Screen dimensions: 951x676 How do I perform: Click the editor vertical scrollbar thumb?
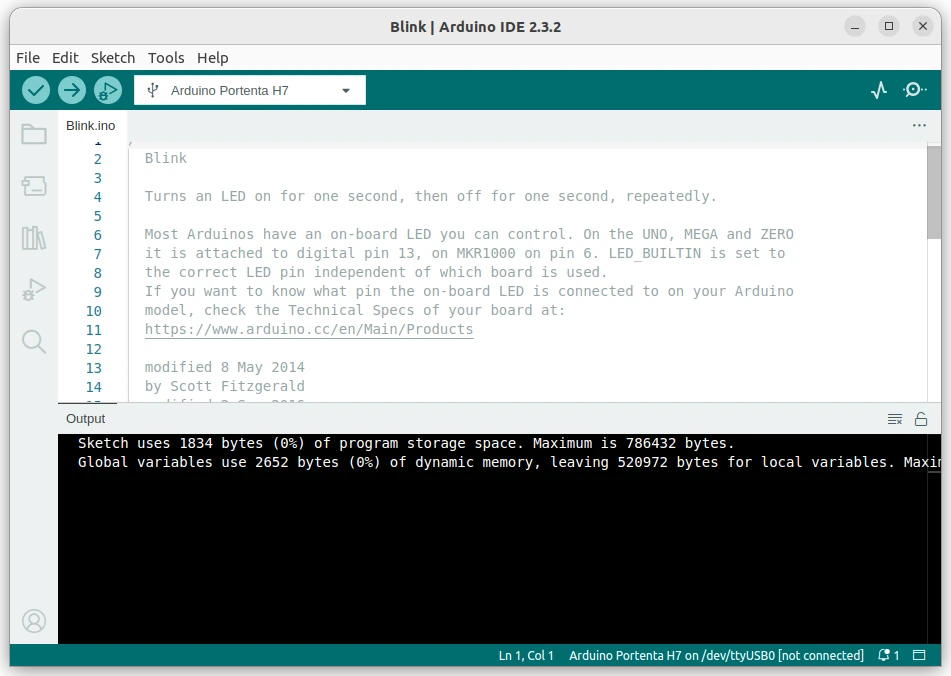tap(933, 192)
